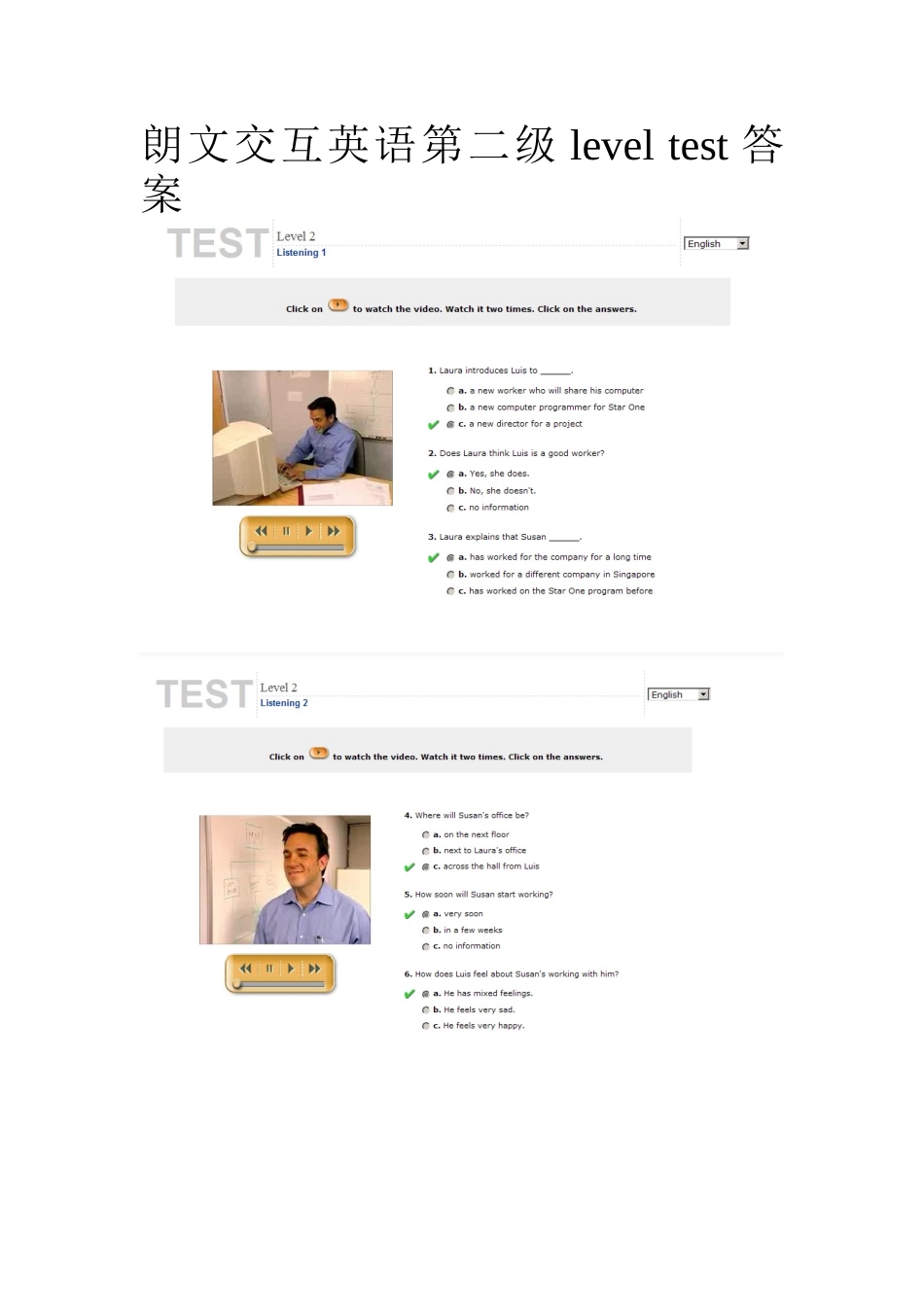Click the Listening 2 section label
This screenshot has height=1307, width=924.
[x=284, y=703]
